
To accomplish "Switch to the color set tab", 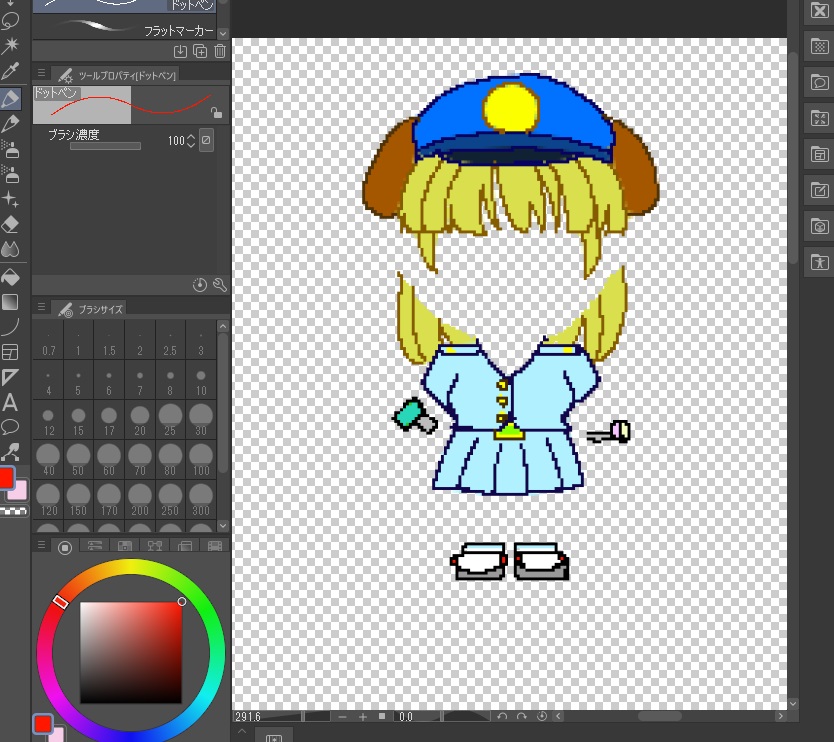I will 124,546.
